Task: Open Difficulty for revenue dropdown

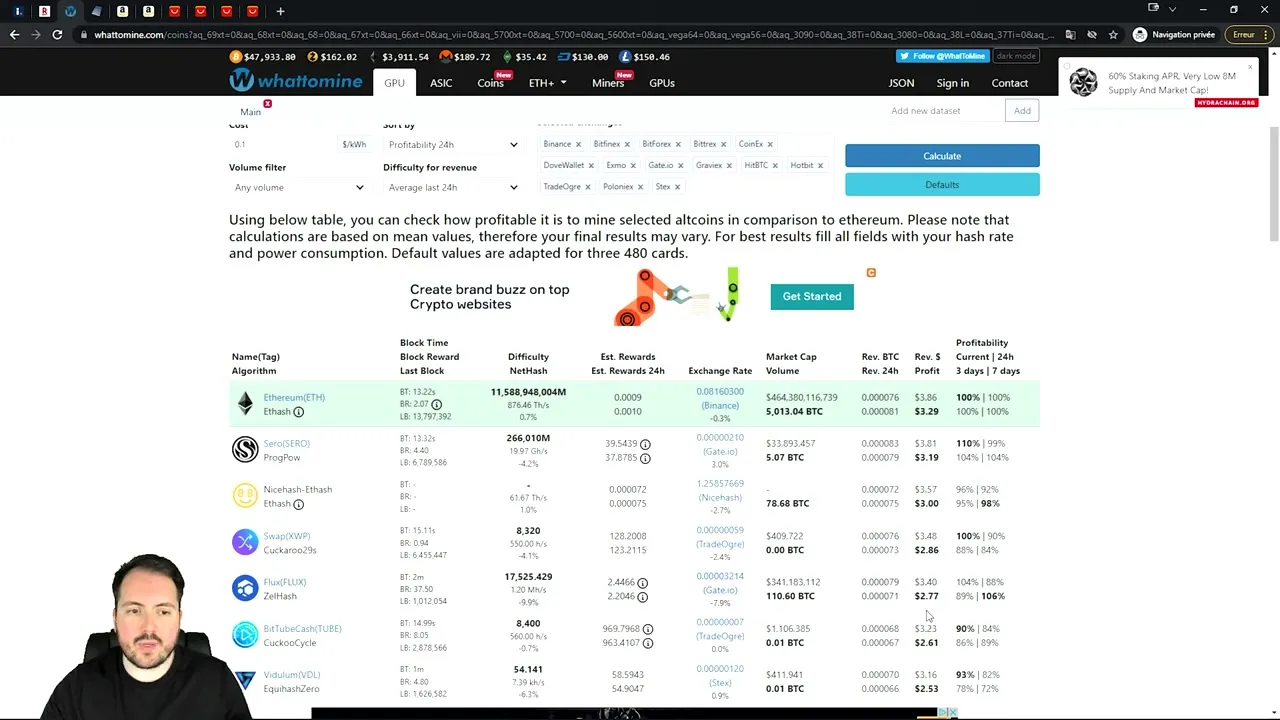Action: [452, 187]
